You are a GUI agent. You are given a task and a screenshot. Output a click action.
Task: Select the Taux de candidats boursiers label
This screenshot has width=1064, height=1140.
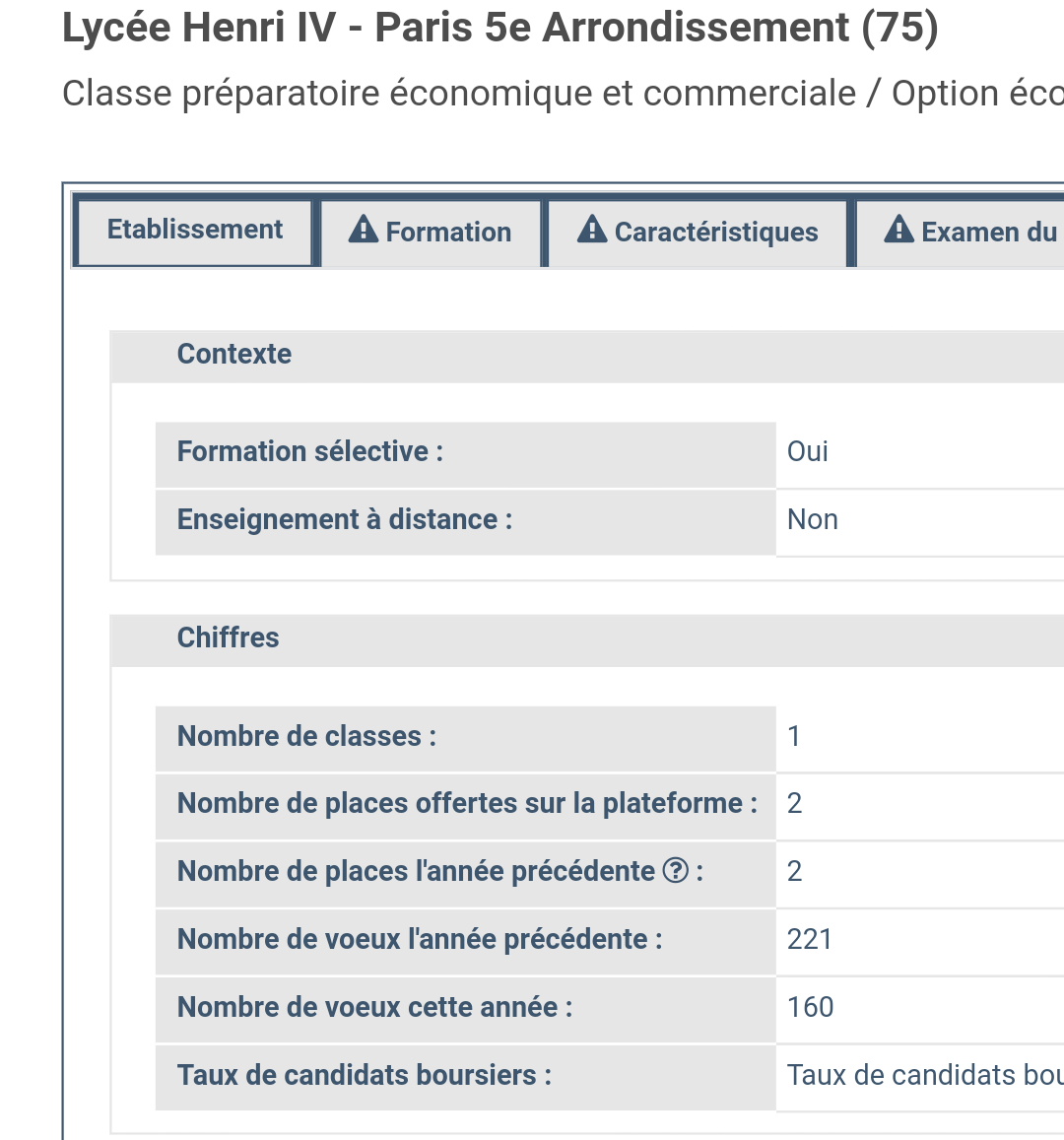[x=364, y=1075]
